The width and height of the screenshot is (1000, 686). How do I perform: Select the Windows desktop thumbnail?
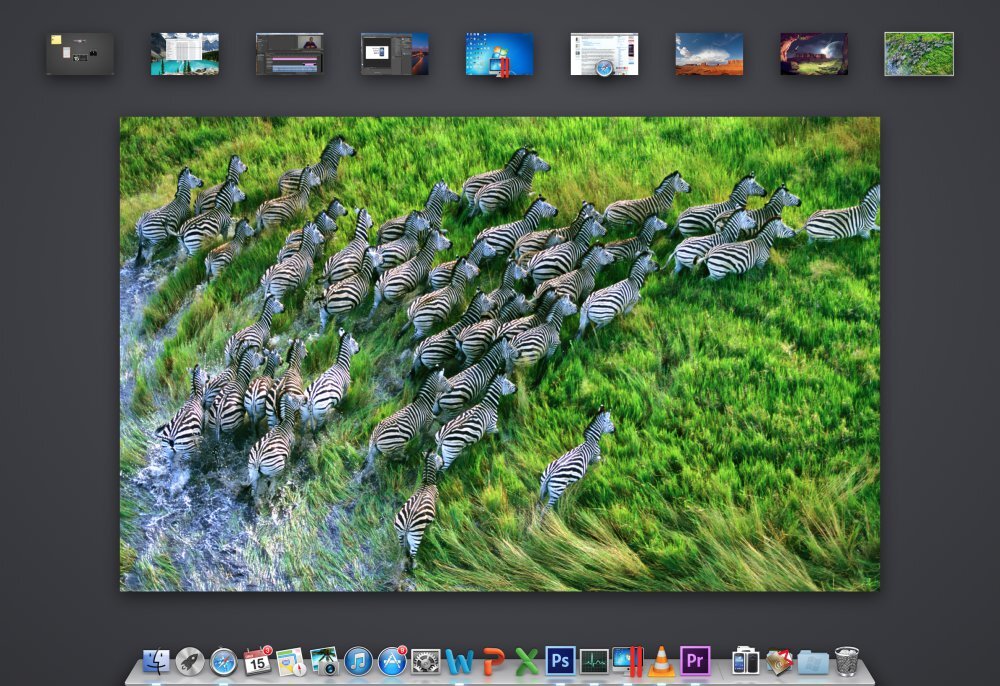click(x=500, y=52)
